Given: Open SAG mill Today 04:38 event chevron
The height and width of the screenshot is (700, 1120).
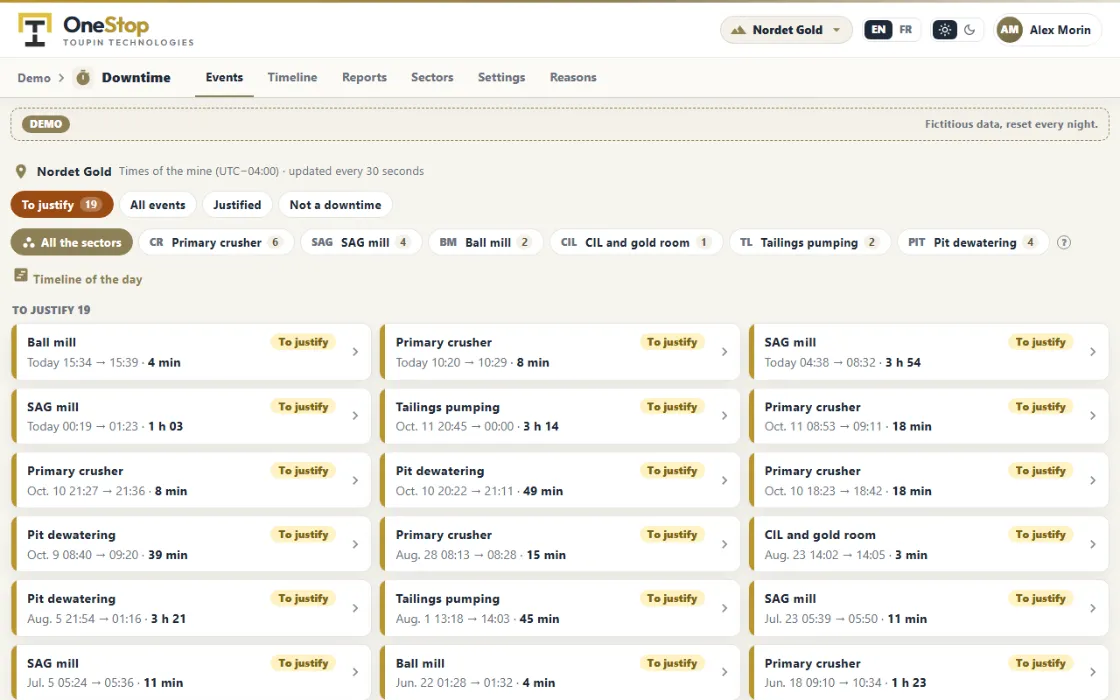Looking at the screenshot, I should [1093, 351].
